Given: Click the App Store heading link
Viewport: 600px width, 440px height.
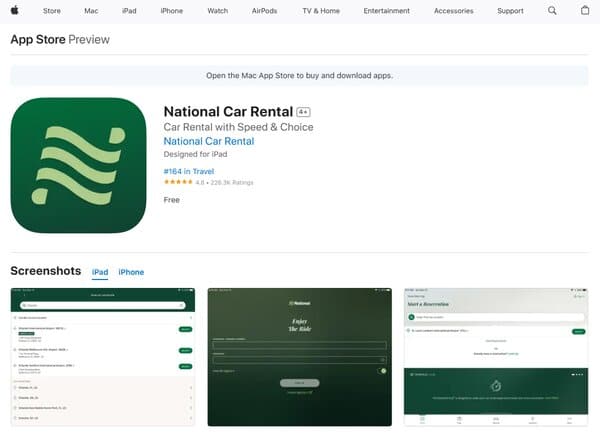Looking at the screenshot, I should coord(38,39).
